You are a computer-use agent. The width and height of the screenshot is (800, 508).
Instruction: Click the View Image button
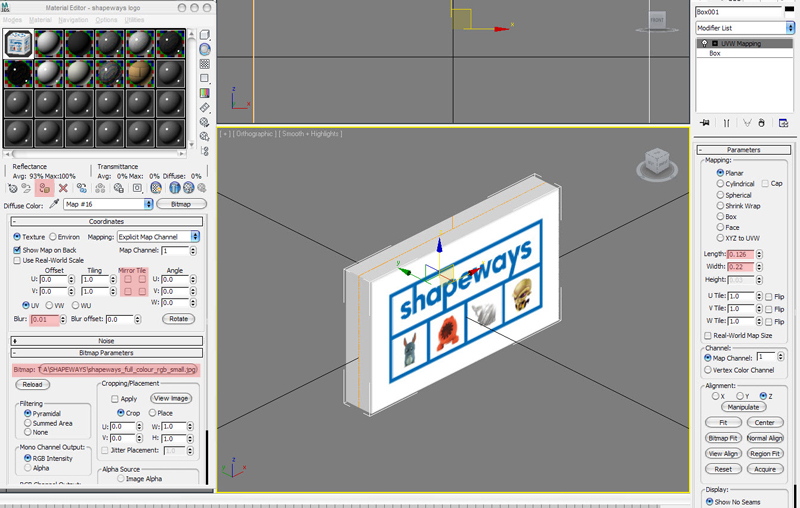click(170, 398)
